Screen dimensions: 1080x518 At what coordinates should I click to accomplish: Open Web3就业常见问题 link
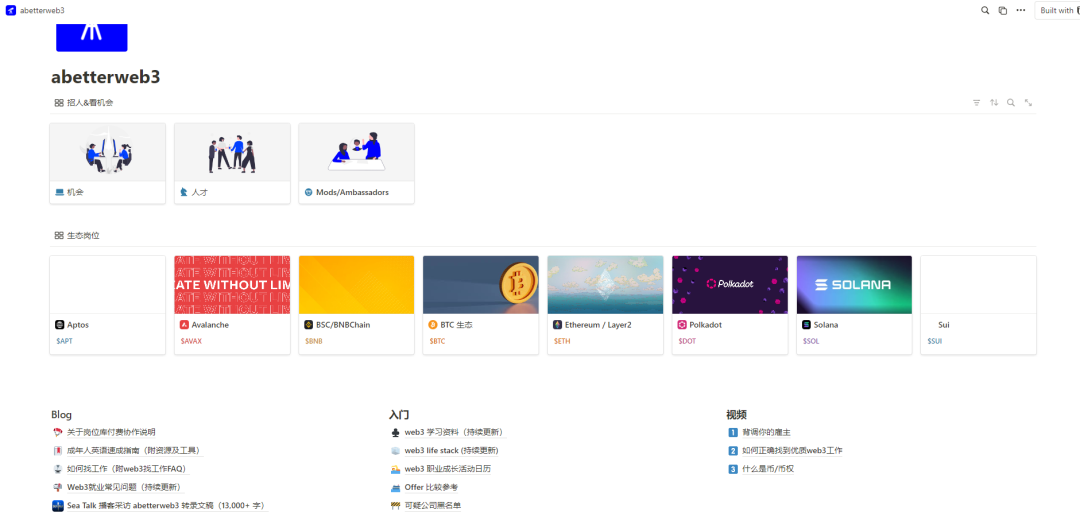click(124, 487)
